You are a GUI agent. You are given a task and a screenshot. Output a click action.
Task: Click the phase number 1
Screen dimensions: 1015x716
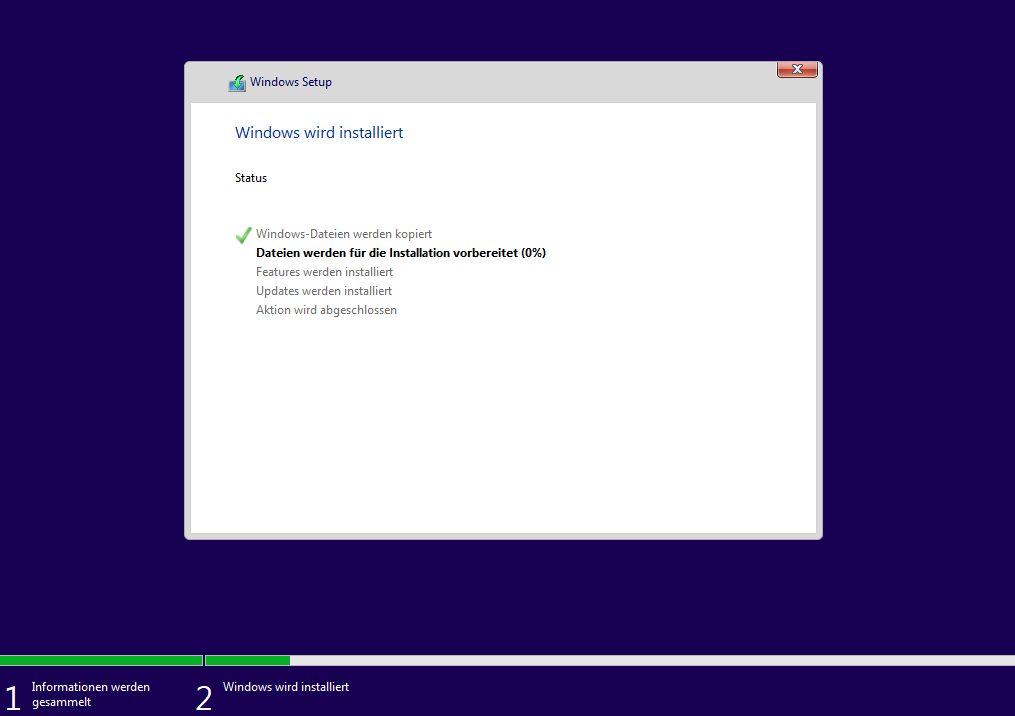[12, 699]
